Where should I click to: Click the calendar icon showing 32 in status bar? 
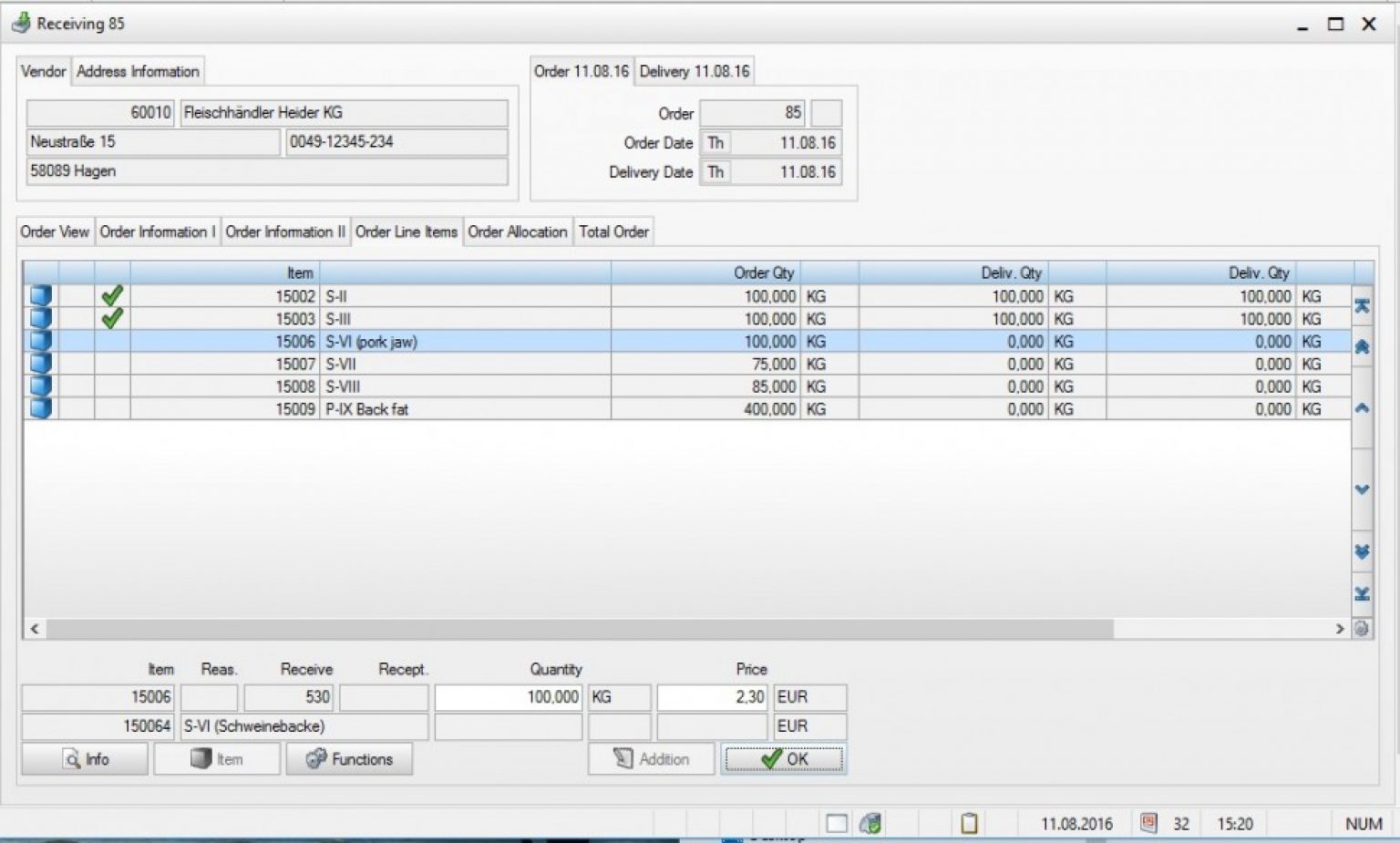pos(1149,823)
